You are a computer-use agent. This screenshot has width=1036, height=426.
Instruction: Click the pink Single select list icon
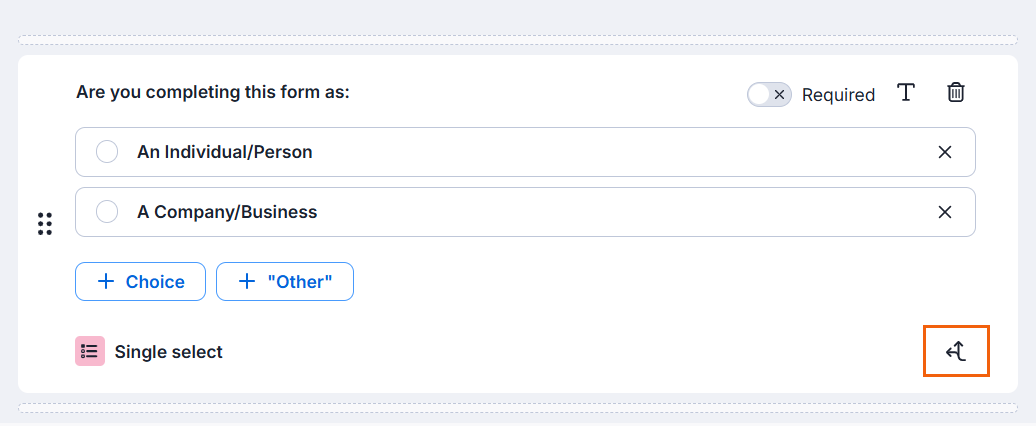pyautogui.click(x=90, y=351)
